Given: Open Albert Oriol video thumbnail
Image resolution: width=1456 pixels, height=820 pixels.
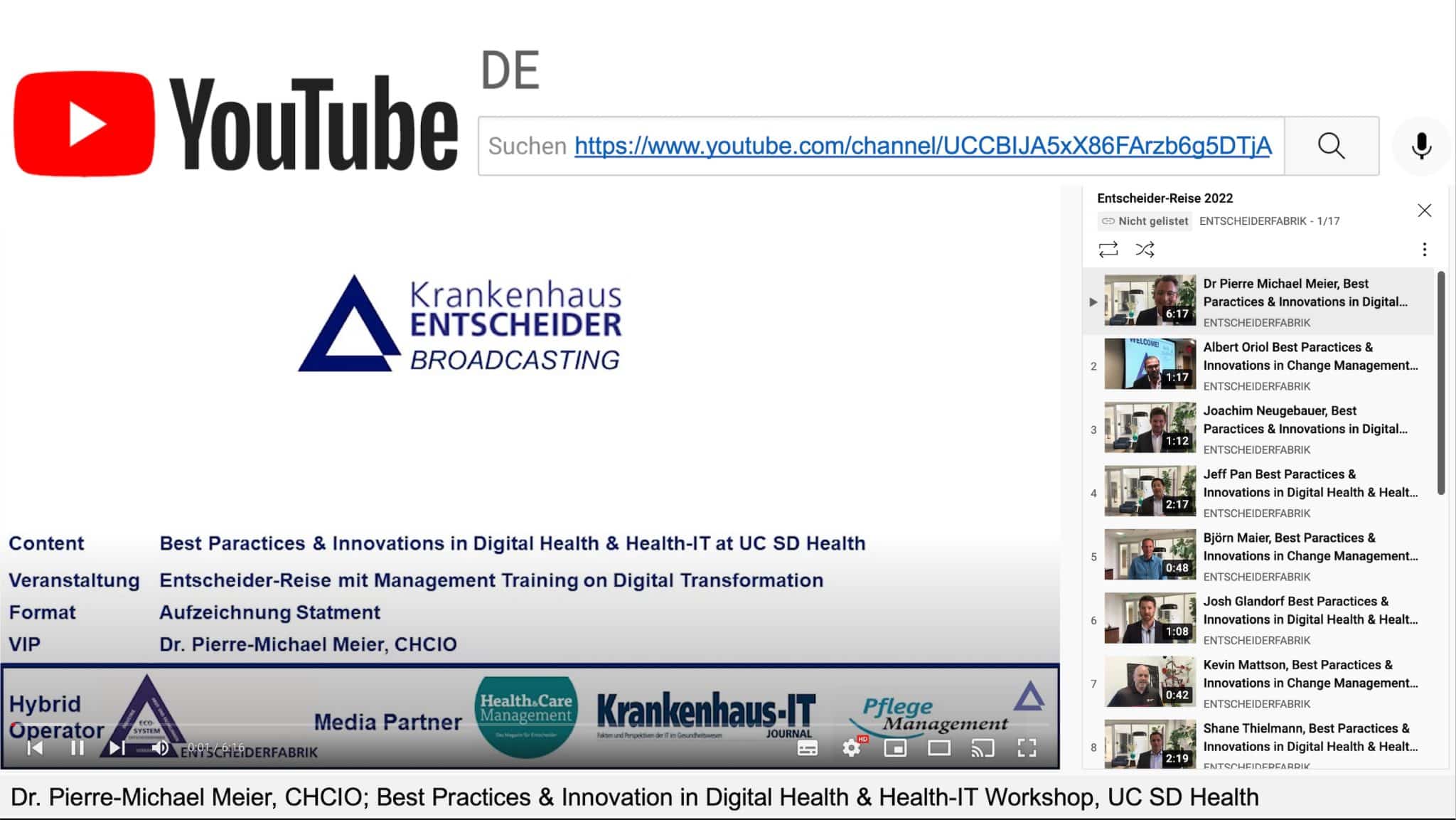Looking at the screenshot, I should [1150, 364].
